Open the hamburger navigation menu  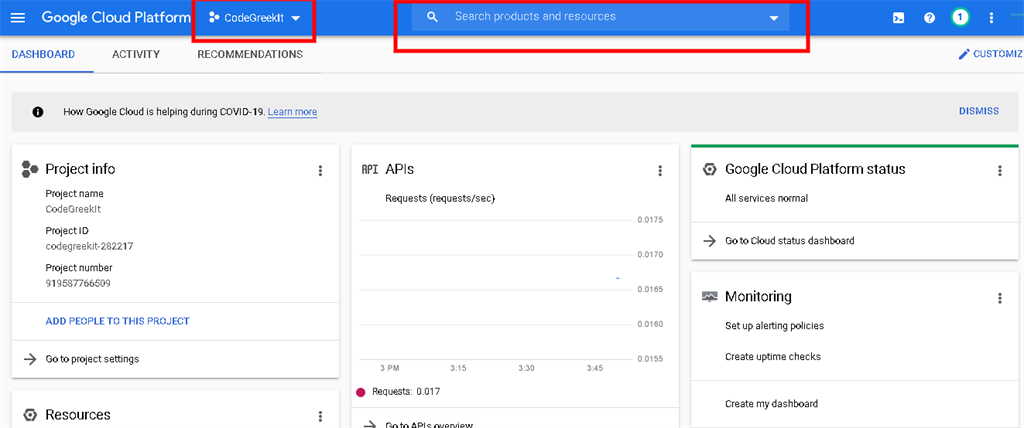[18, 18]
